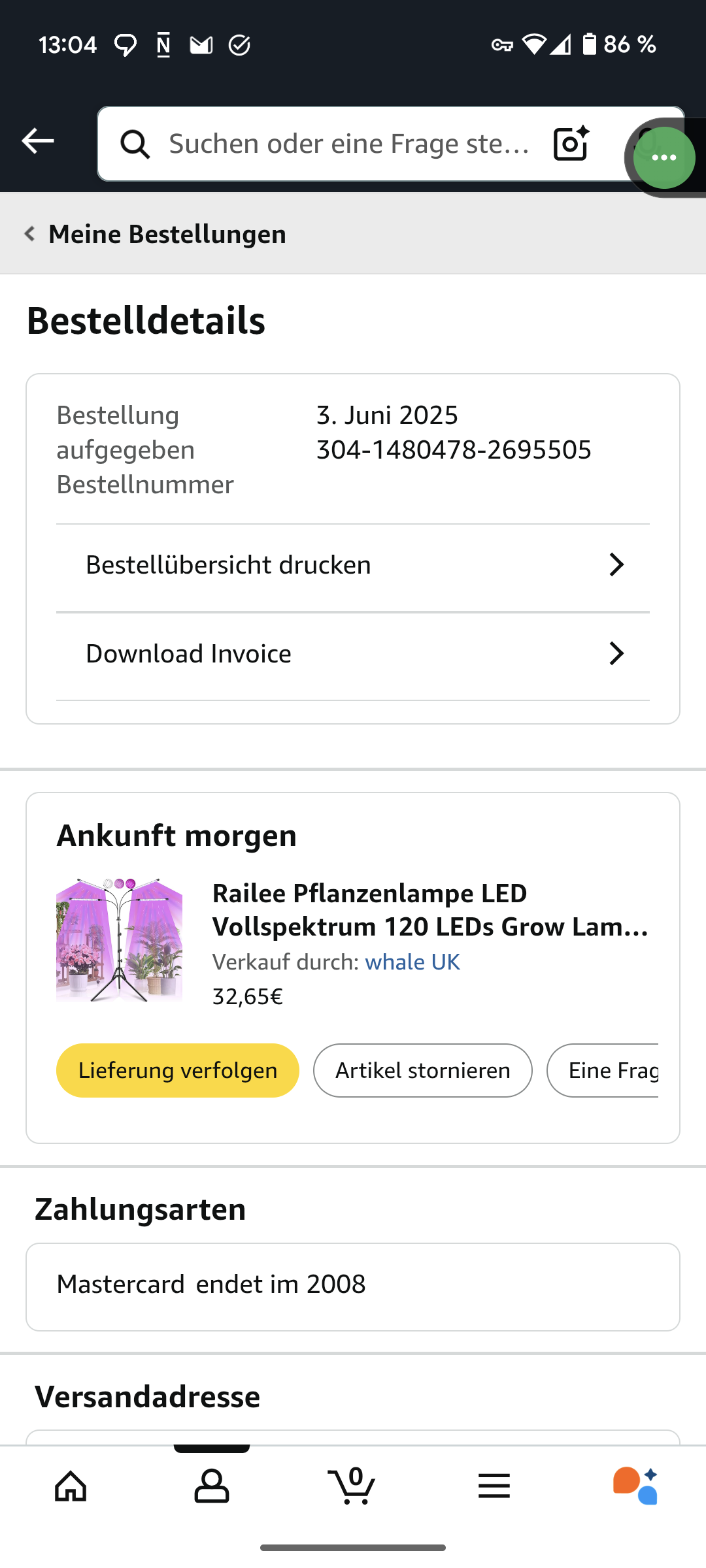Open the account profile tab
The height and width of the screenshot is (1568, 706).
point(212,1486)
